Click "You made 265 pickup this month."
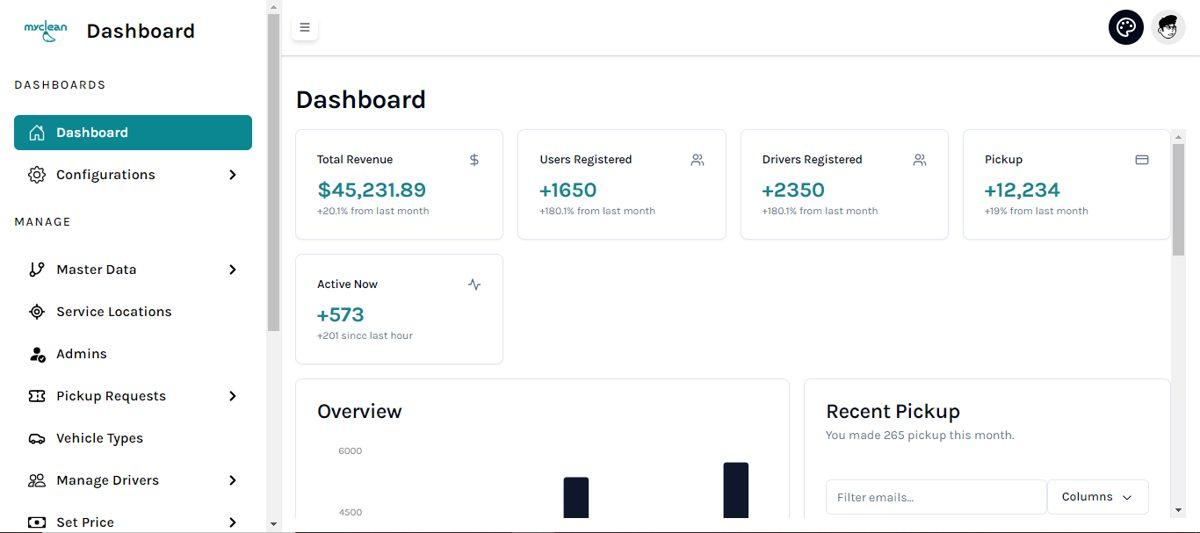This screenshot has width=1200, height=533. point(920,435)
